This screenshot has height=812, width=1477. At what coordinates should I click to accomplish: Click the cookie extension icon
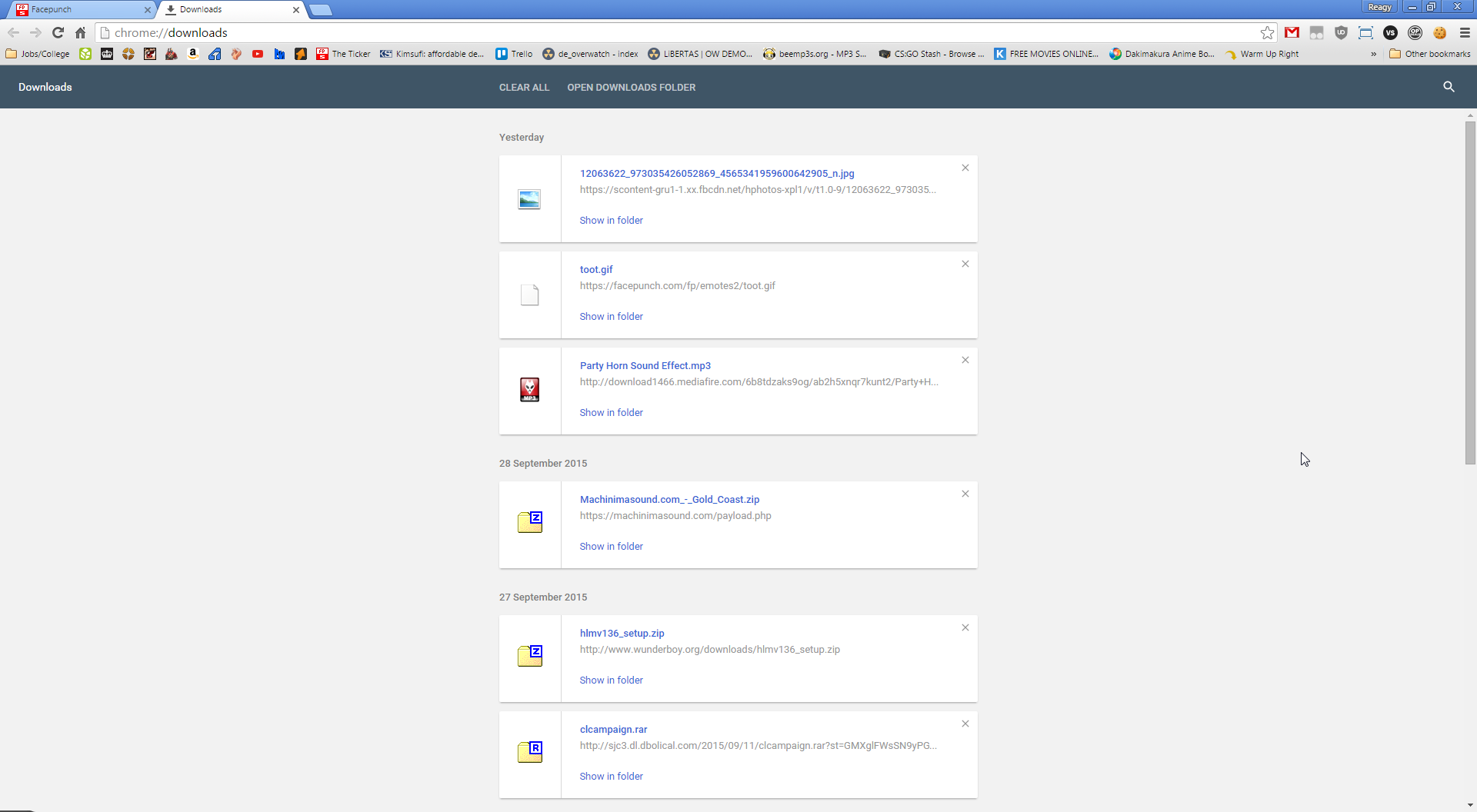(1439, 32)
